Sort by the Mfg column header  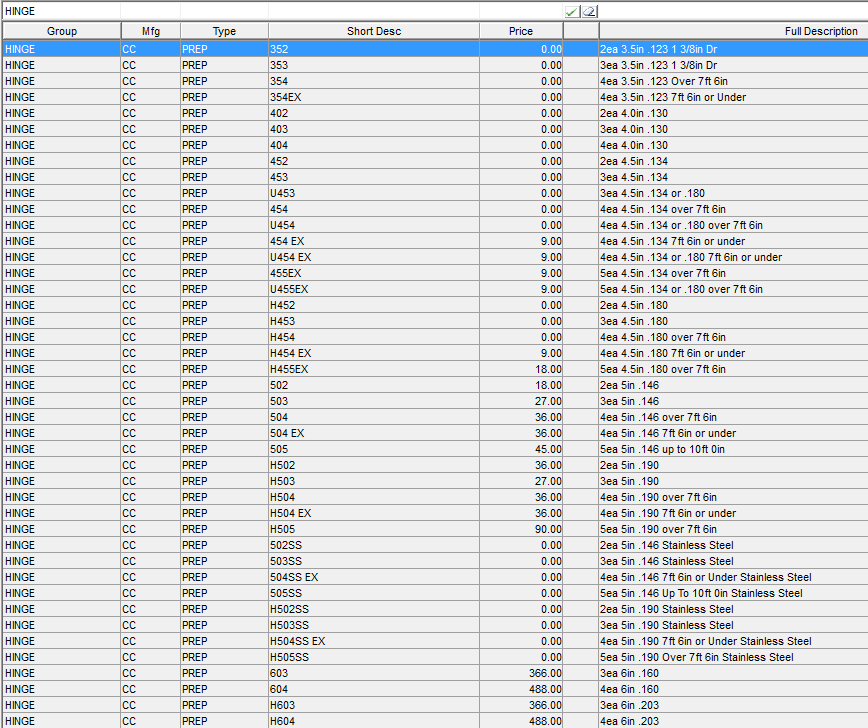pyautogui.click(x=150, y=31)
